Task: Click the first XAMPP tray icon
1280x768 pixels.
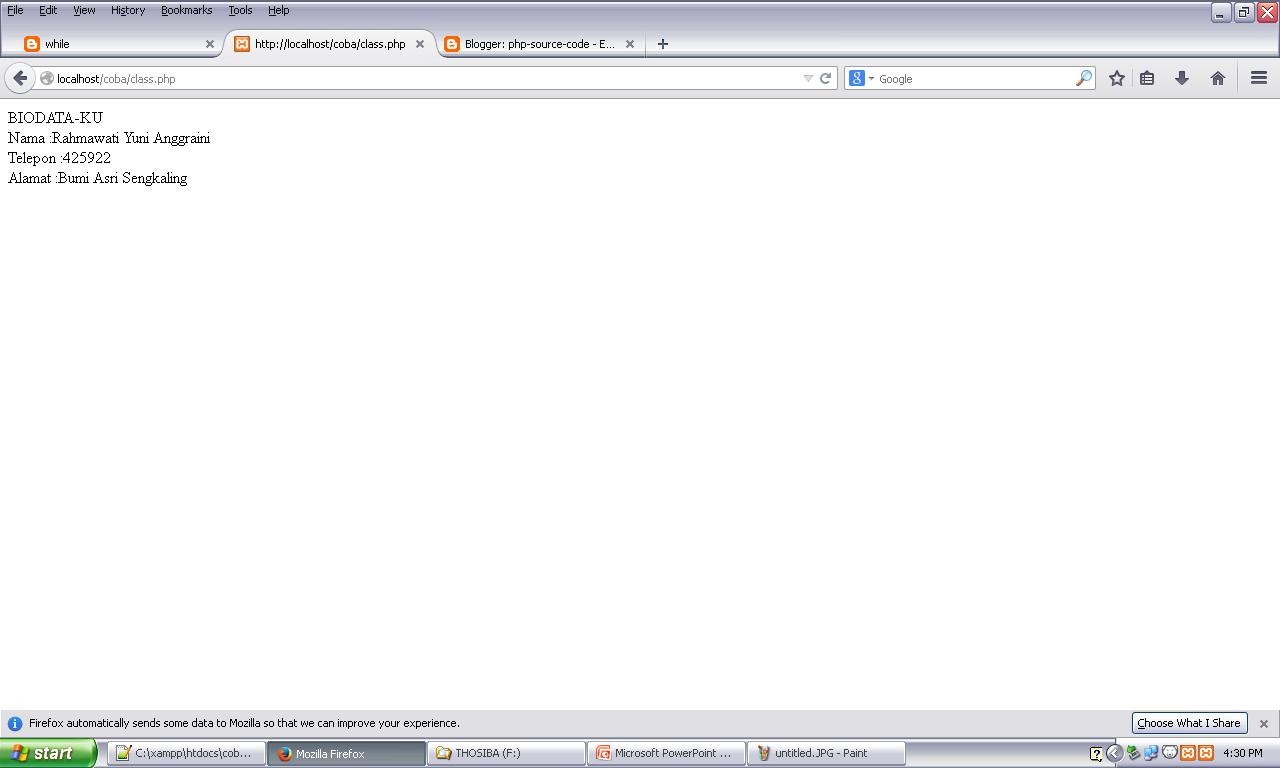Action: [x=1187, y=753]
